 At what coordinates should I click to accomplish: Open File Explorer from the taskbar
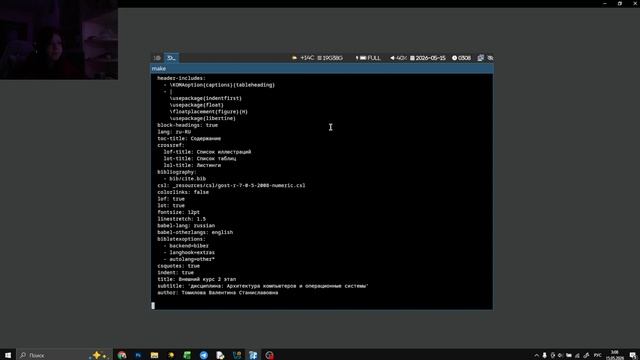click(154, 355)
